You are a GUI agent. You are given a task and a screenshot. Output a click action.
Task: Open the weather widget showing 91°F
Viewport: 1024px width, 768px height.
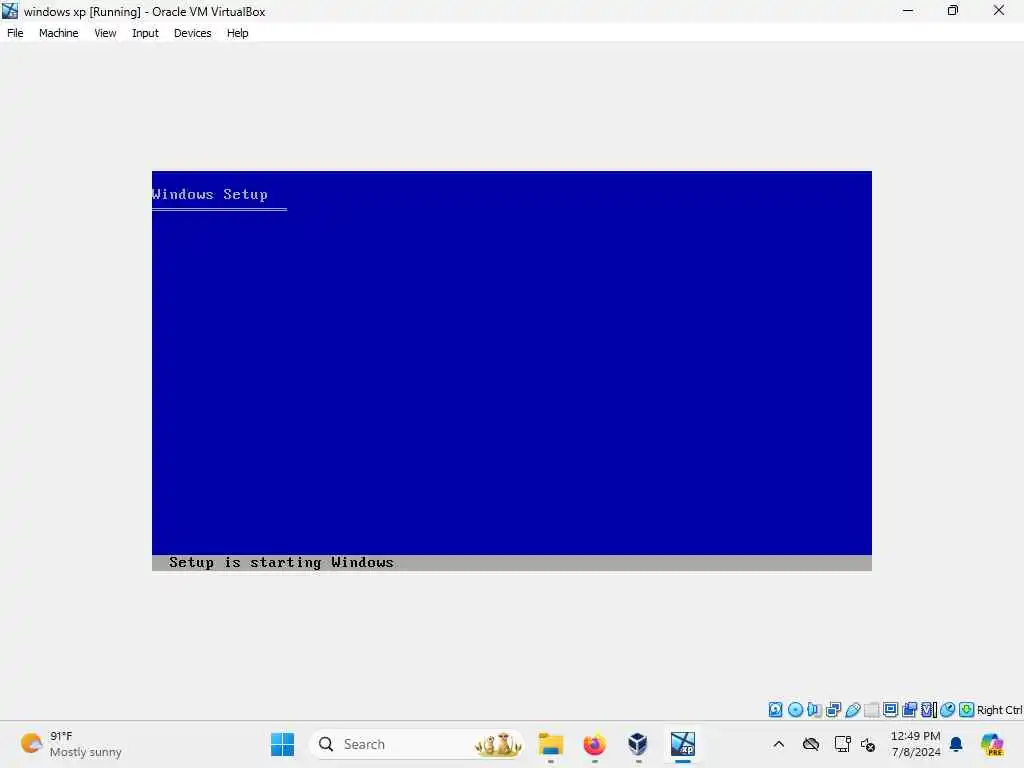coord(71,744)
